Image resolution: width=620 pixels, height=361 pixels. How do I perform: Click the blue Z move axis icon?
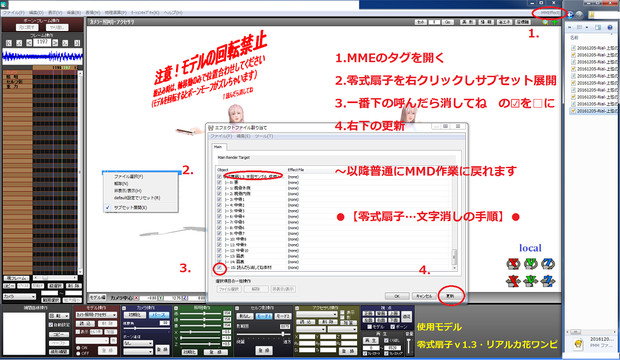click(x=548, y=281)
